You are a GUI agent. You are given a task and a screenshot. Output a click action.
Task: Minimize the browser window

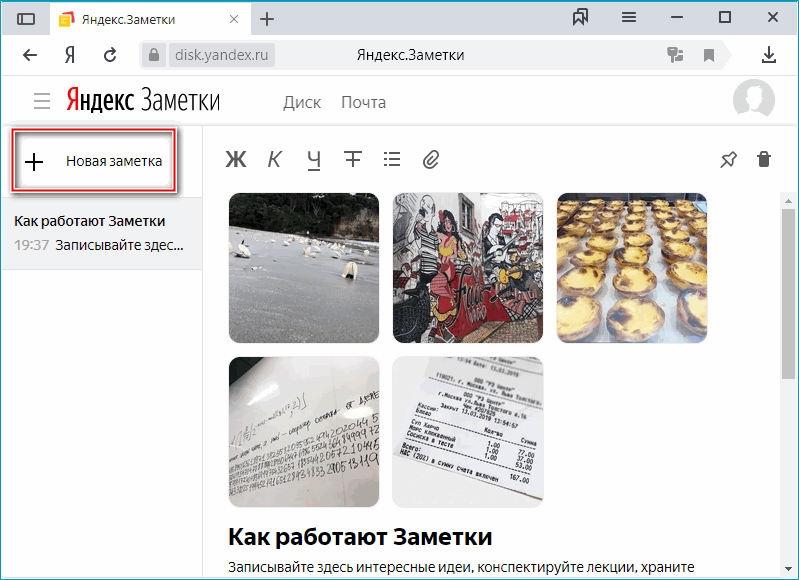(x=677, y=18)
